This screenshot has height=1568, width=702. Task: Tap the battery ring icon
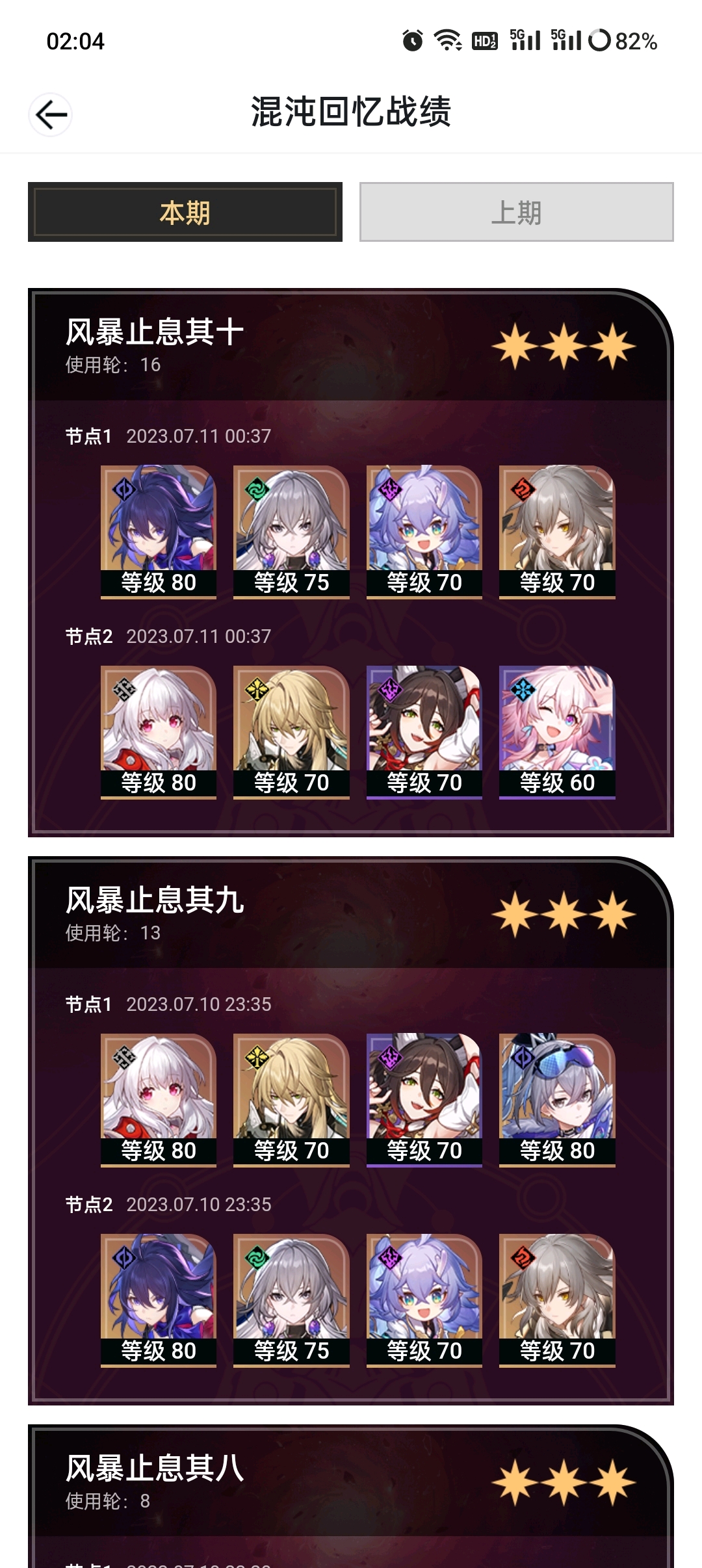(599, 41)
